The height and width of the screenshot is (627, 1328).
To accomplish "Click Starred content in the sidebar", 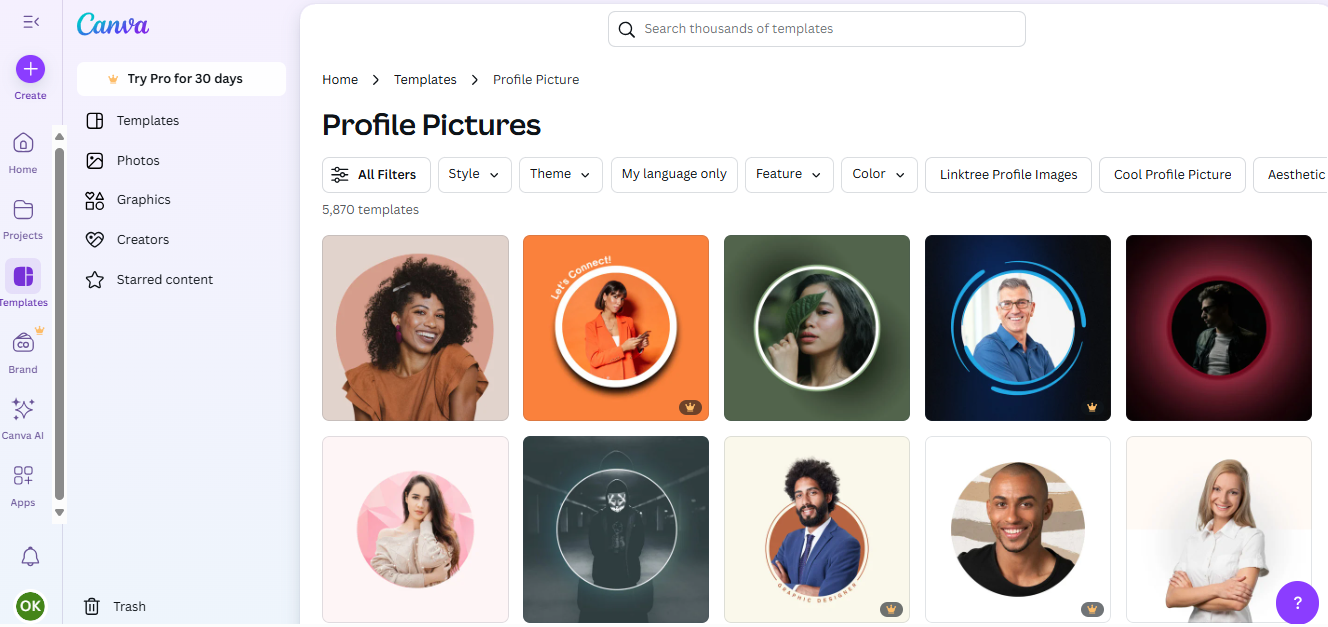I will (x=163, y=279).
